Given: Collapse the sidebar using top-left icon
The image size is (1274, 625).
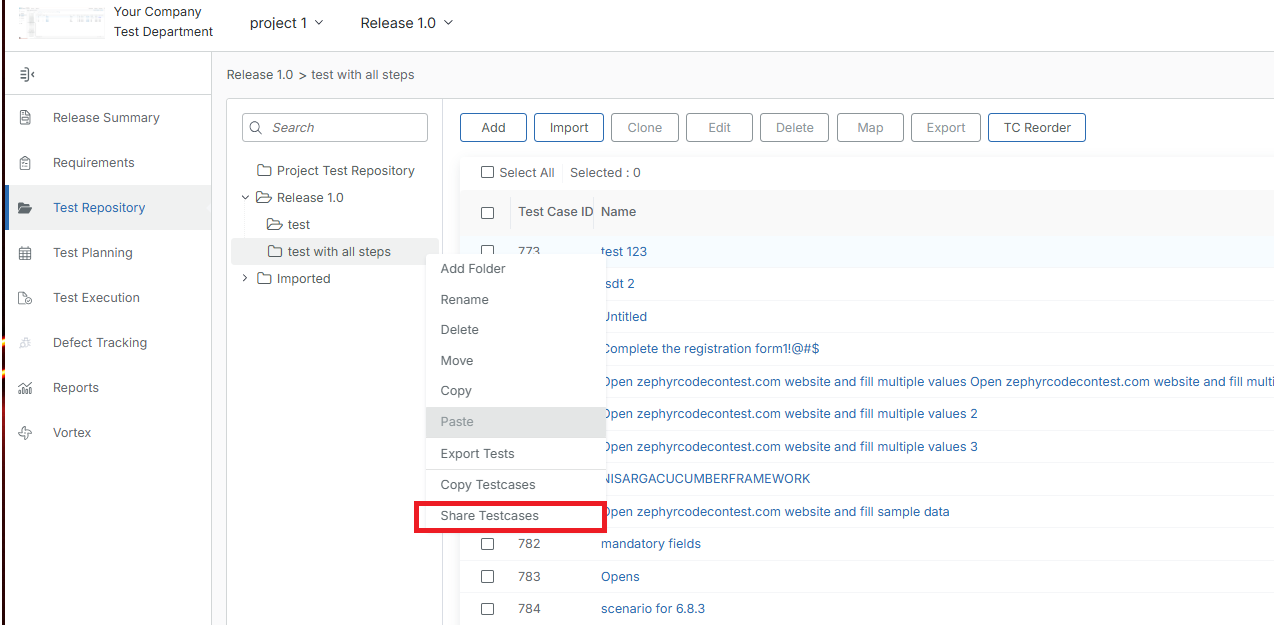Looking at the screenshot, I should tap(27, 74).
